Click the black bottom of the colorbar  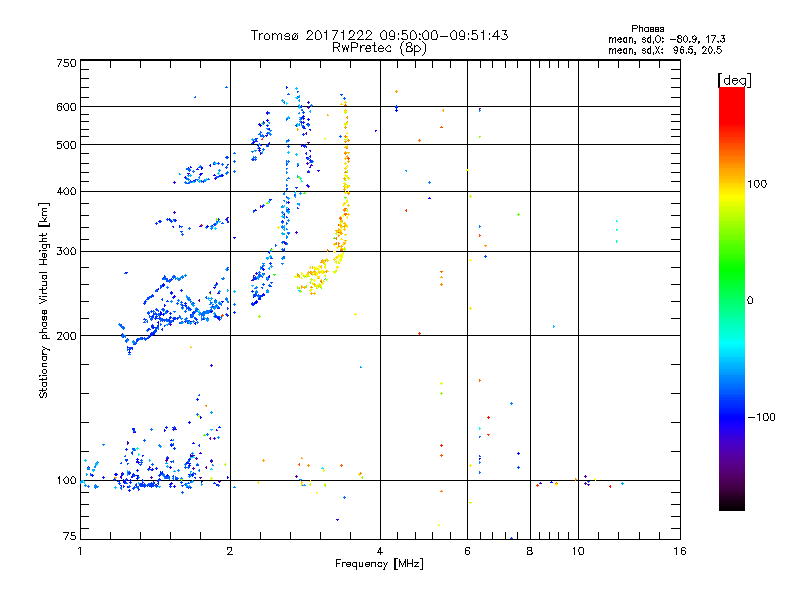(x=732, y=503)
